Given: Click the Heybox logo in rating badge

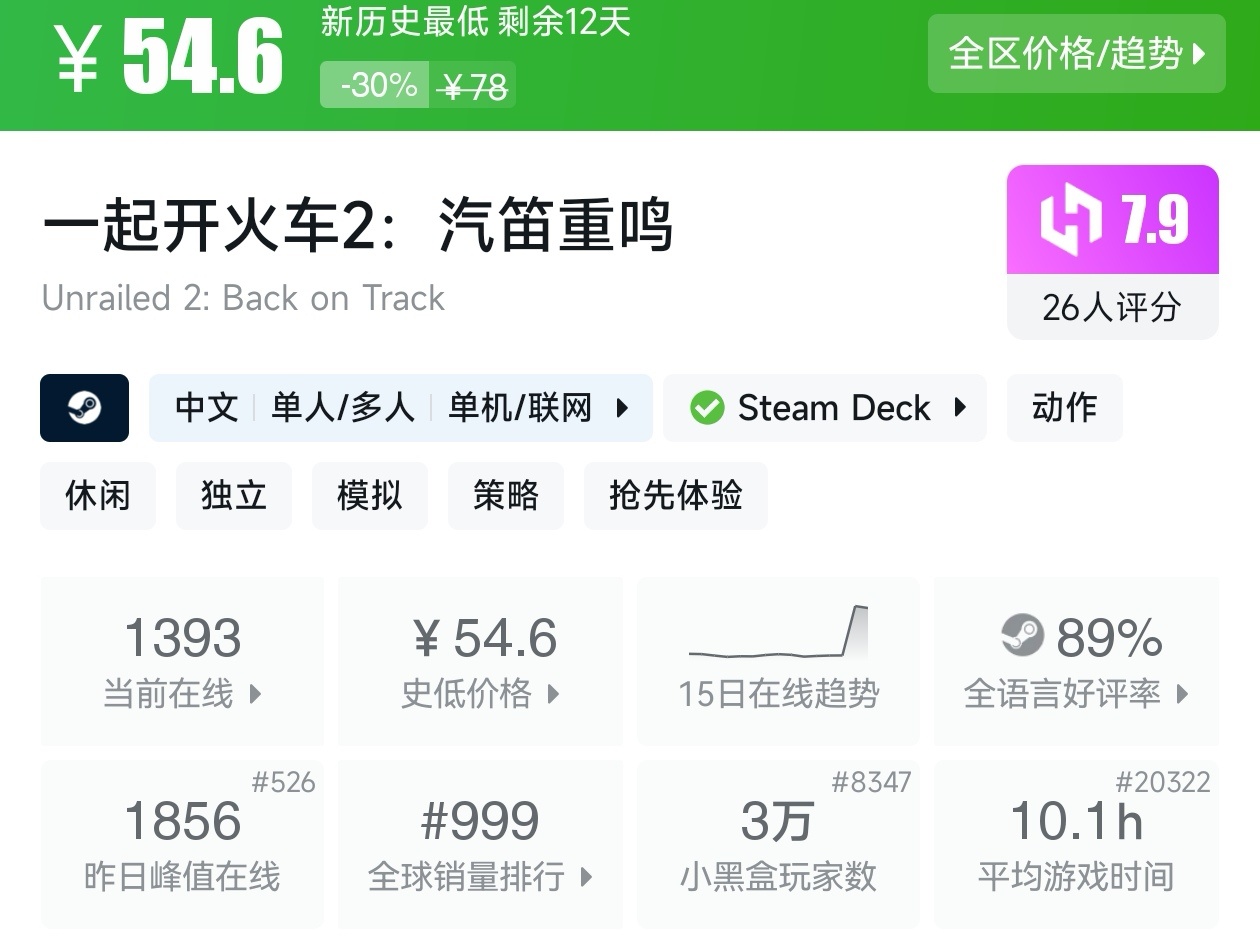Looking at the screenshot, I should coord(1069,220).
